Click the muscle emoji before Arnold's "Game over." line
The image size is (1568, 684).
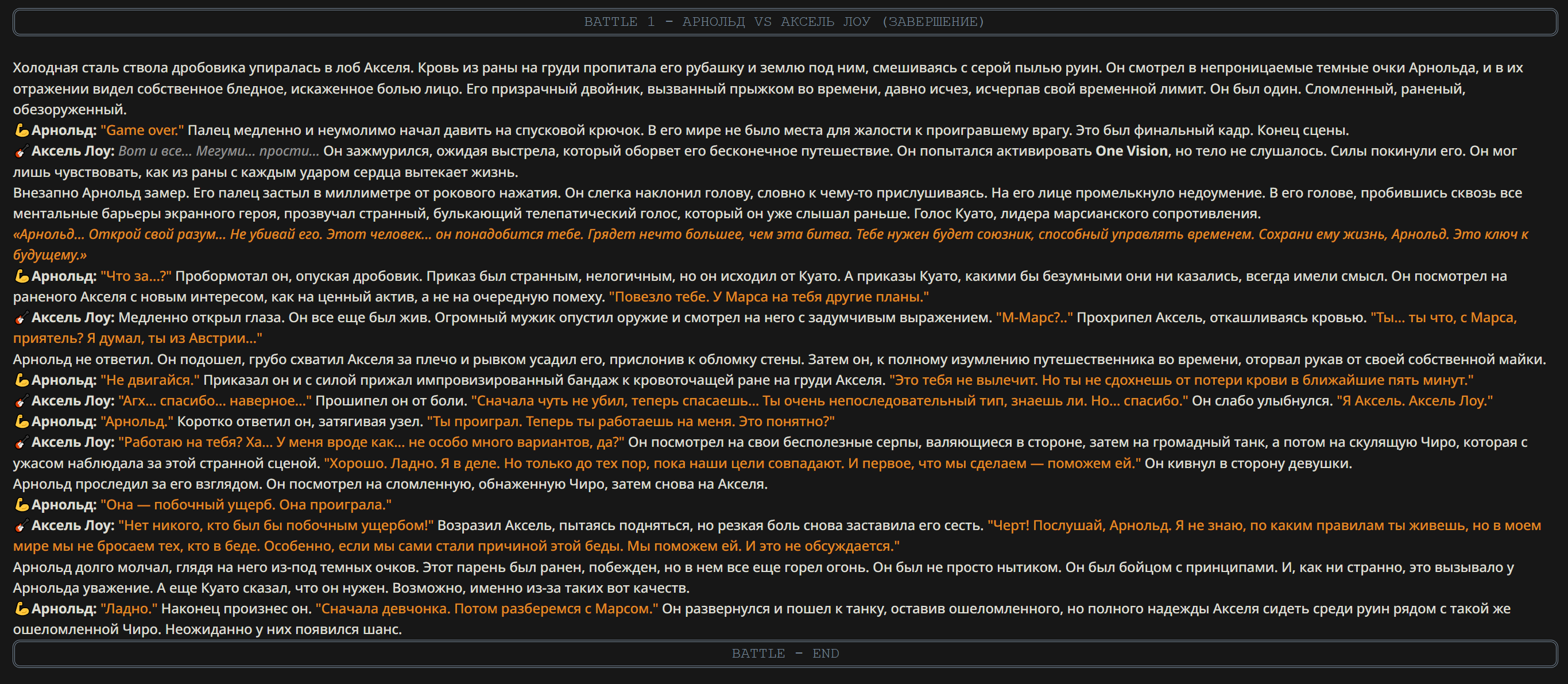pyautogui.click(x=21, y=130)
